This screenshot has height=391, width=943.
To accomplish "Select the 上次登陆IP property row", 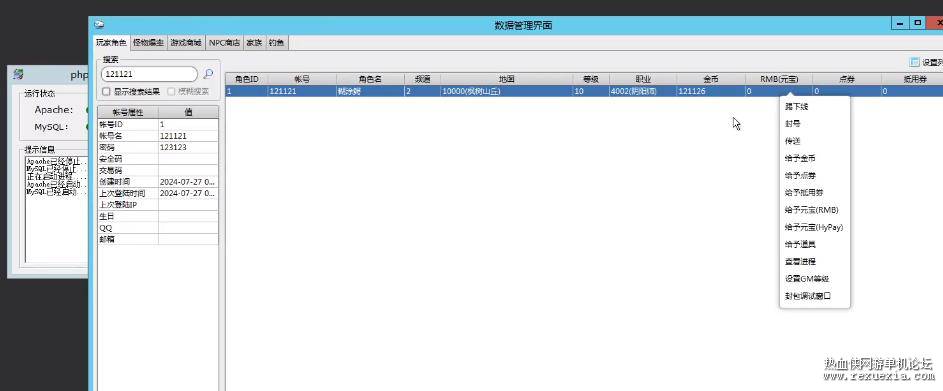I will [158, 205].
